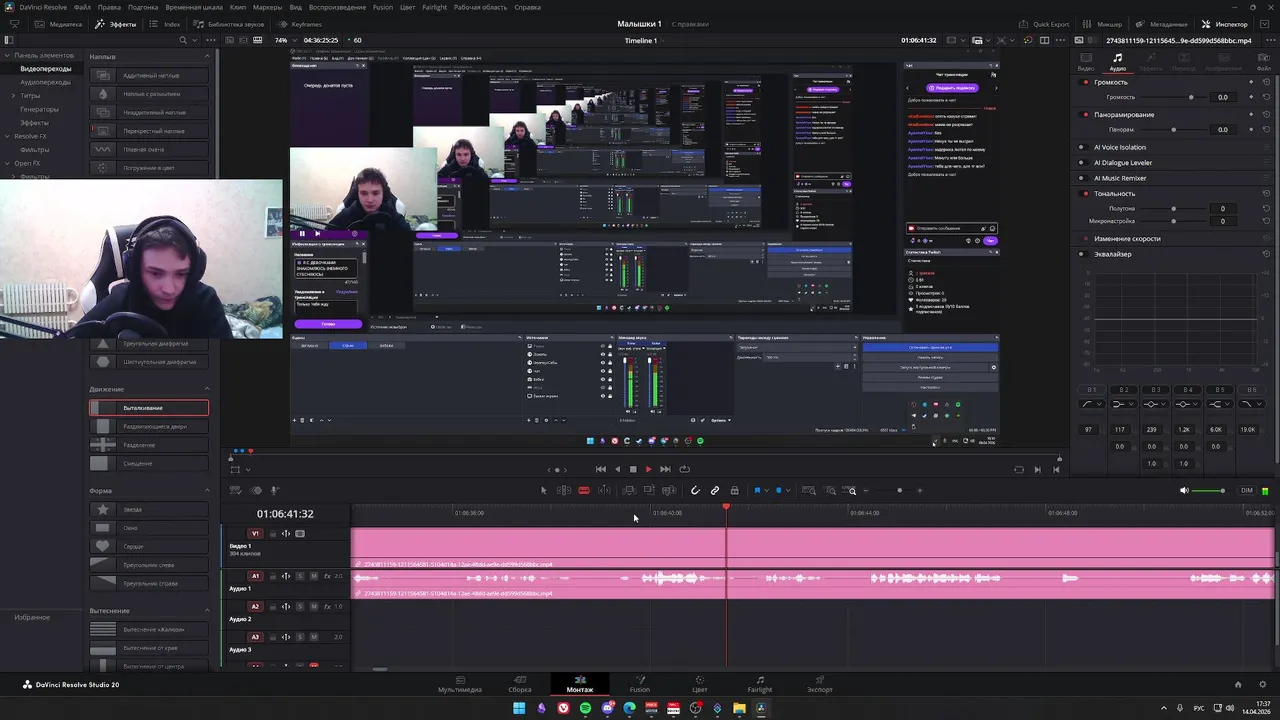Reset the Тональность section

(x=1267, y=193)
